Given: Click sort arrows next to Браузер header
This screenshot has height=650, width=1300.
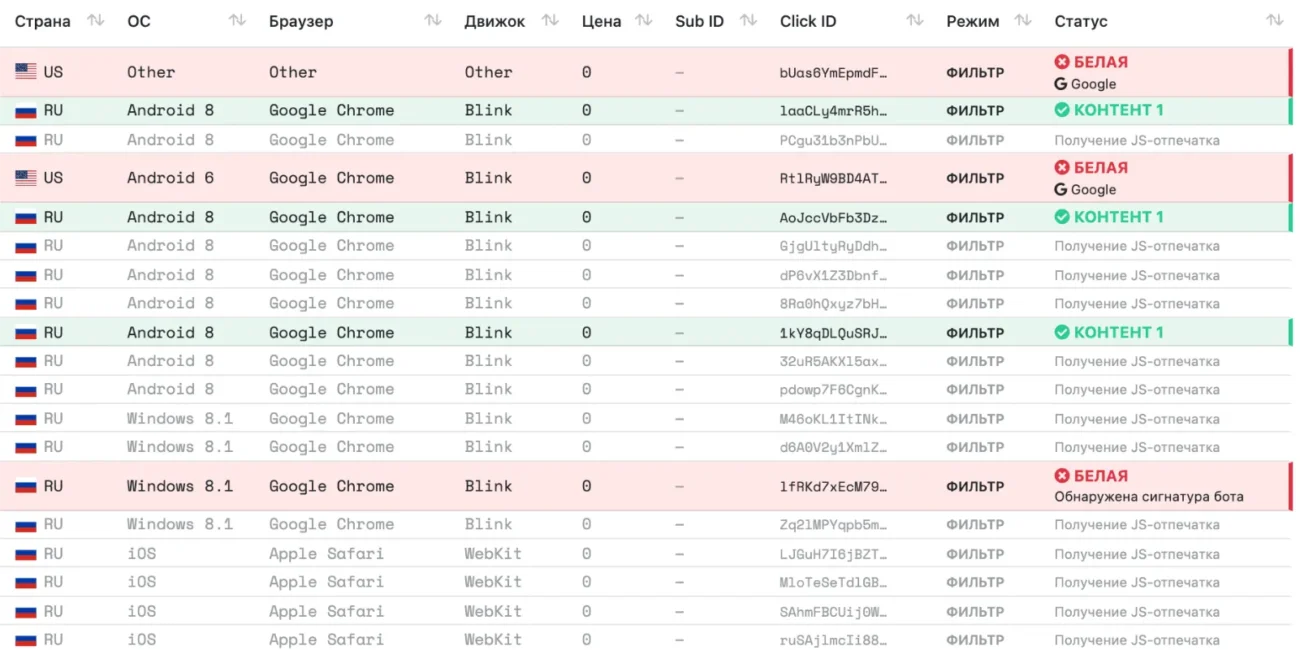Looking at the screenshot, I should 433,20.
